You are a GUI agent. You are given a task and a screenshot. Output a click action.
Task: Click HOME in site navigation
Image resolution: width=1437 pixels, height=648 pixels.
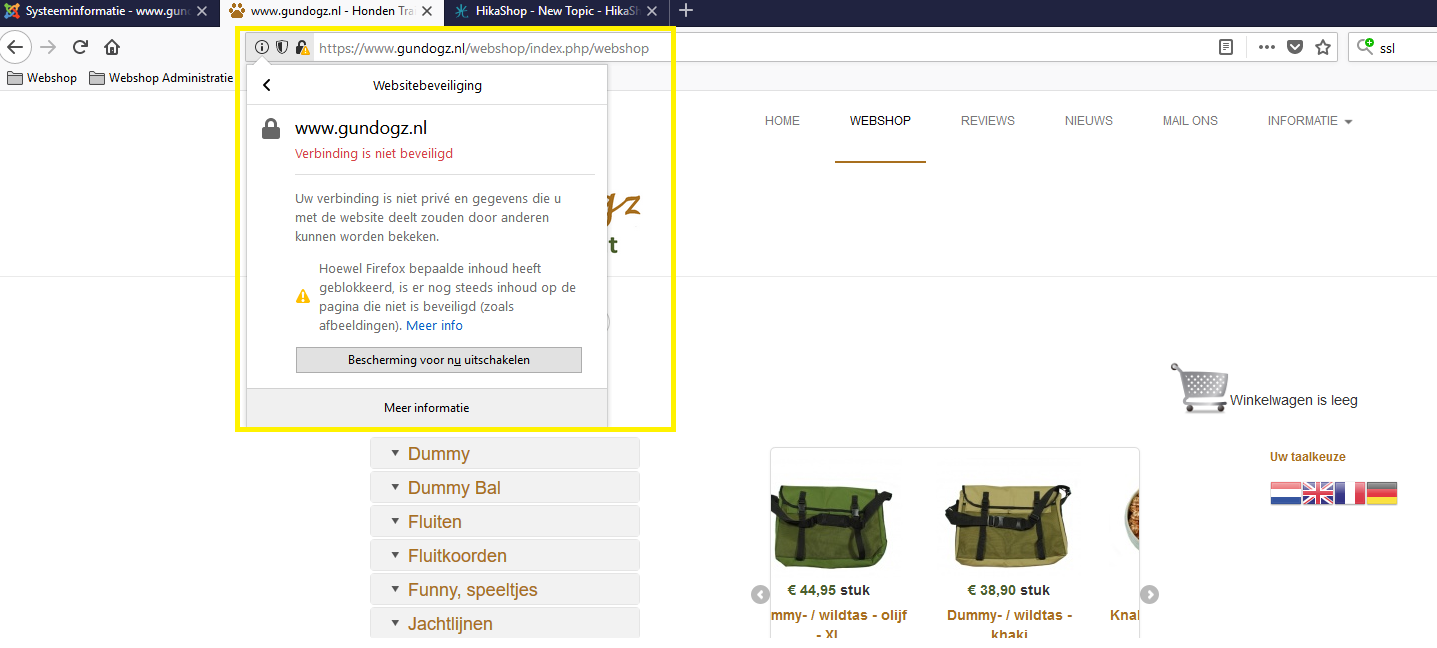point(782,121)
